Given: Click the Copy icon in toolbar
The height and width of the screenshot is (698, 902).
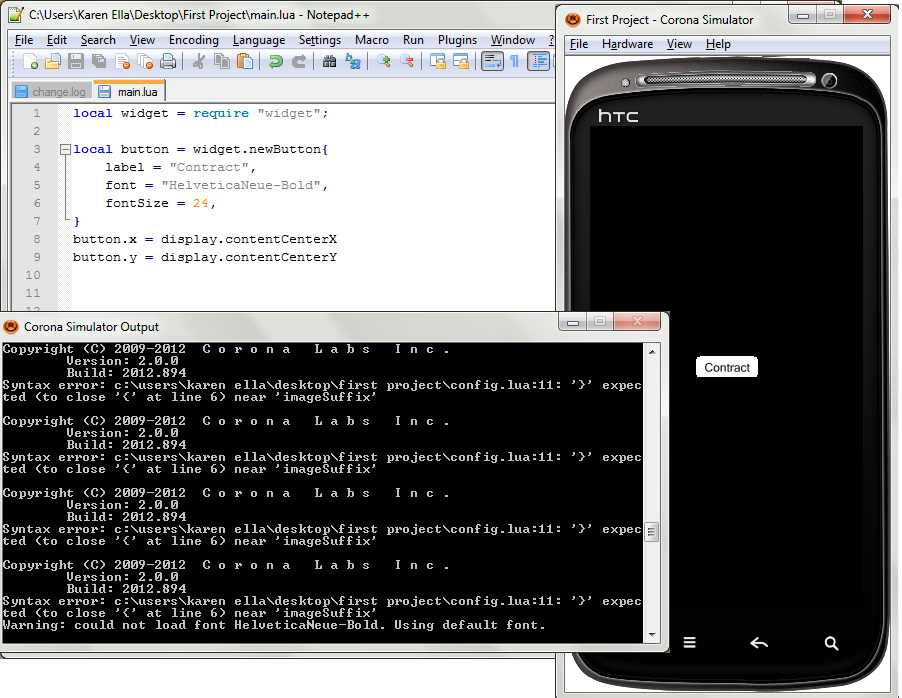Looking at the screenshot, I should pos(221,61).
